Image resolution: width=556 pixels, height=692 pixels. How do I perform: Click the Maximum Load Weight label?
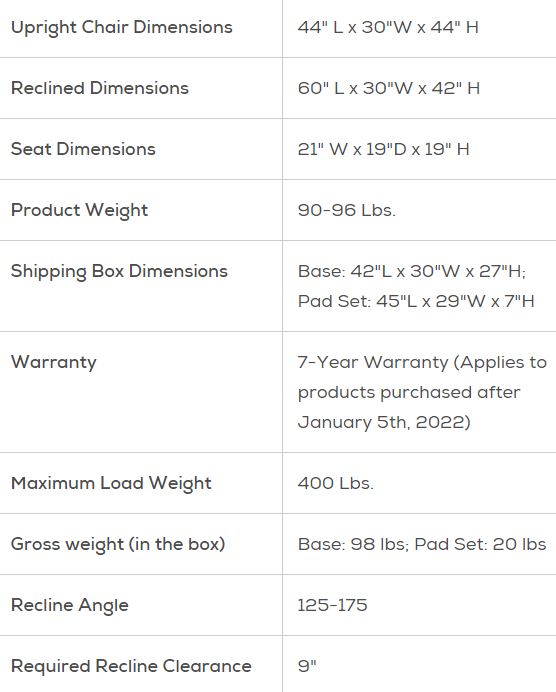coord(111,483)
